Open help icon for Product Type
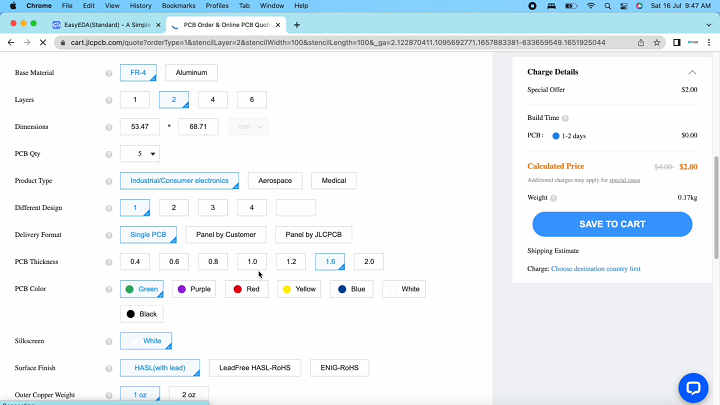The width and height of the screenshot is (720, 405). pyautogui.click(x=109, y=181)
